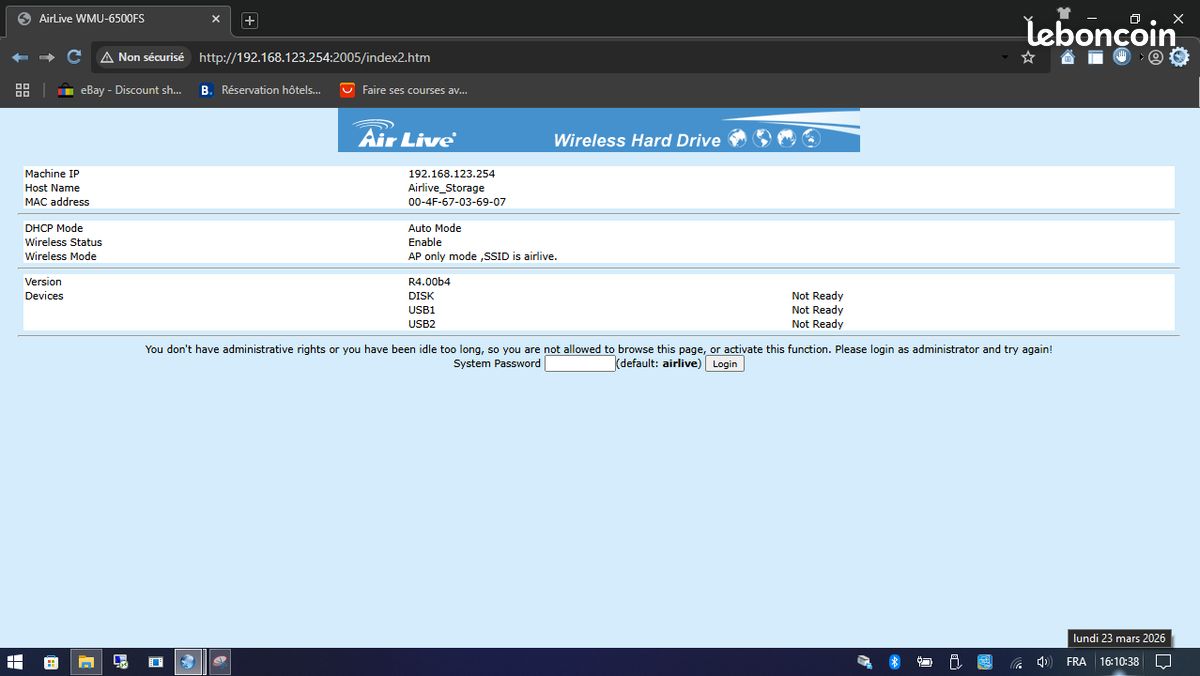Bookmark this page with the star icon
This screenshot has width=1200, height=676.
click(x=1028, y=58)
